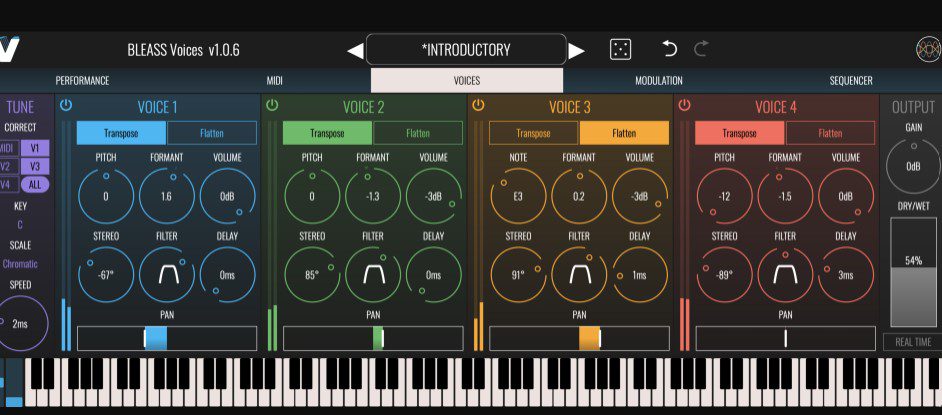Click the Voice 4 PAN slider
The width and height of the screenshot is (942, 415).
[785, 338]
